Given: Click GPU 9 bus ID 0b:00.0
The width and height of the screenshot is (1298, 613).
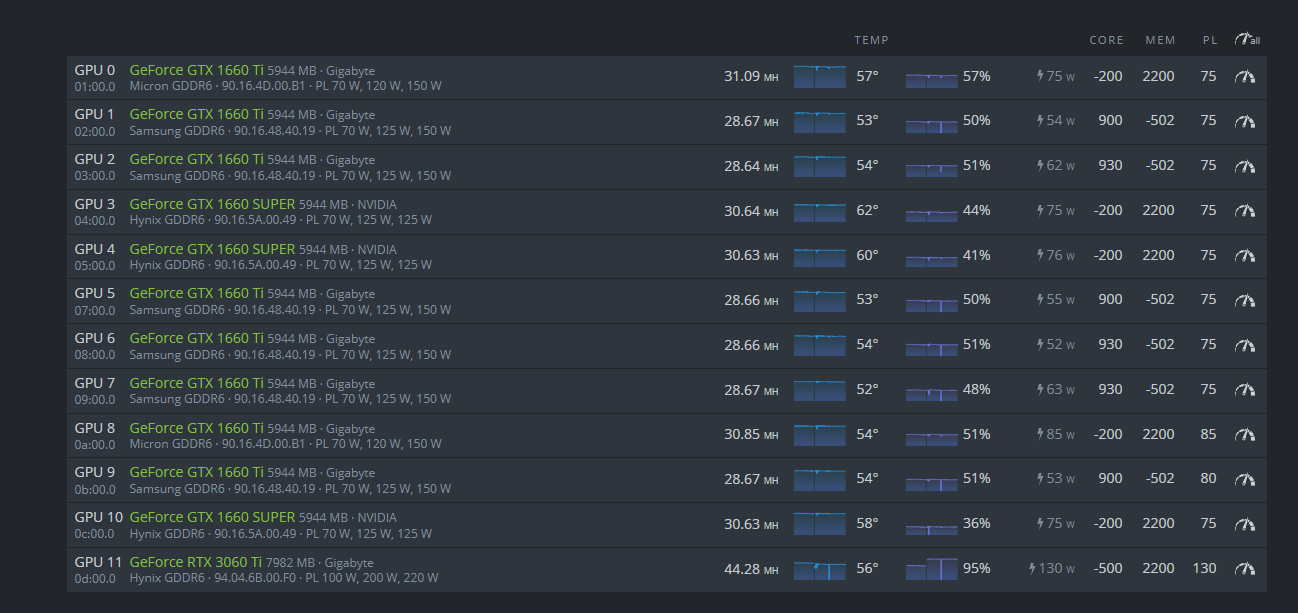Looking at the screenshot, I should [x=94, y=489].
